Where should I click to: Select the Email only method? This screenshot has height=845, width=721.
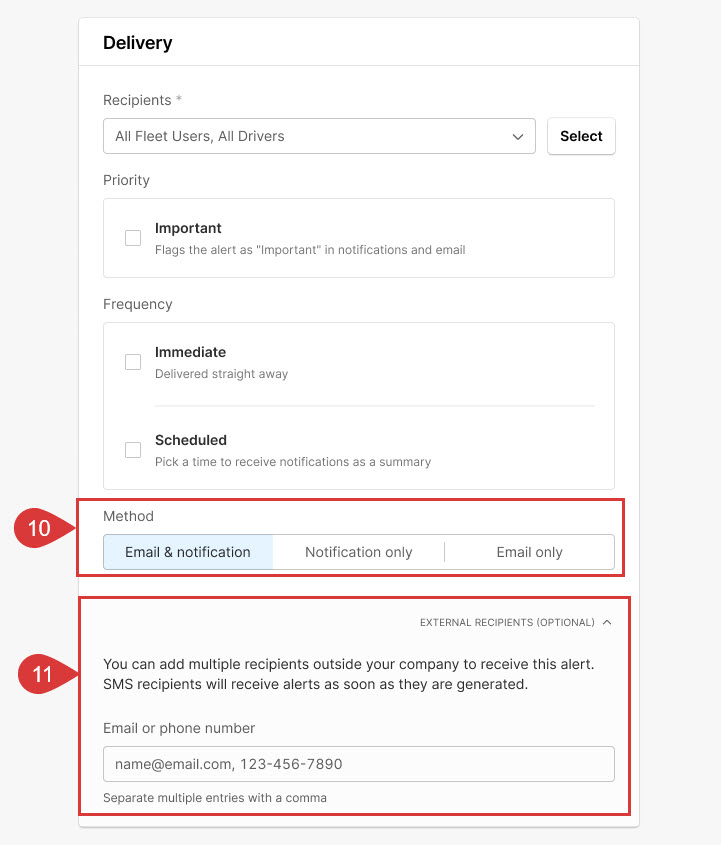click(529, 552)
